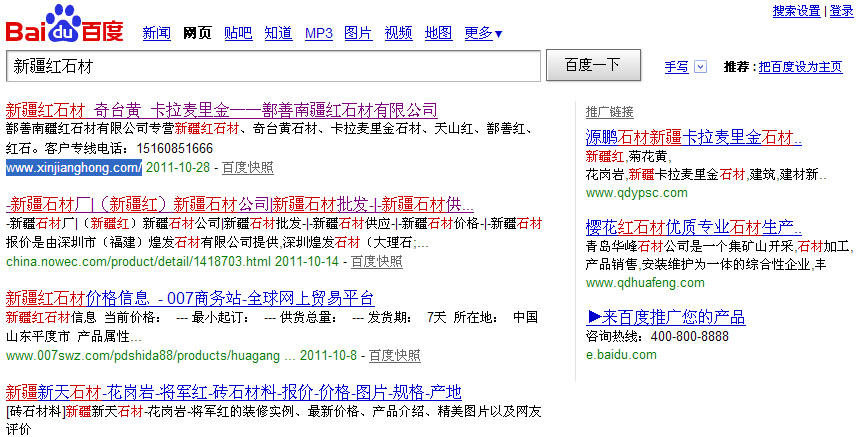This screenshot has height=437, width=858.
Task: Select the 网页 (Web) tab
Action: (197, 33)
